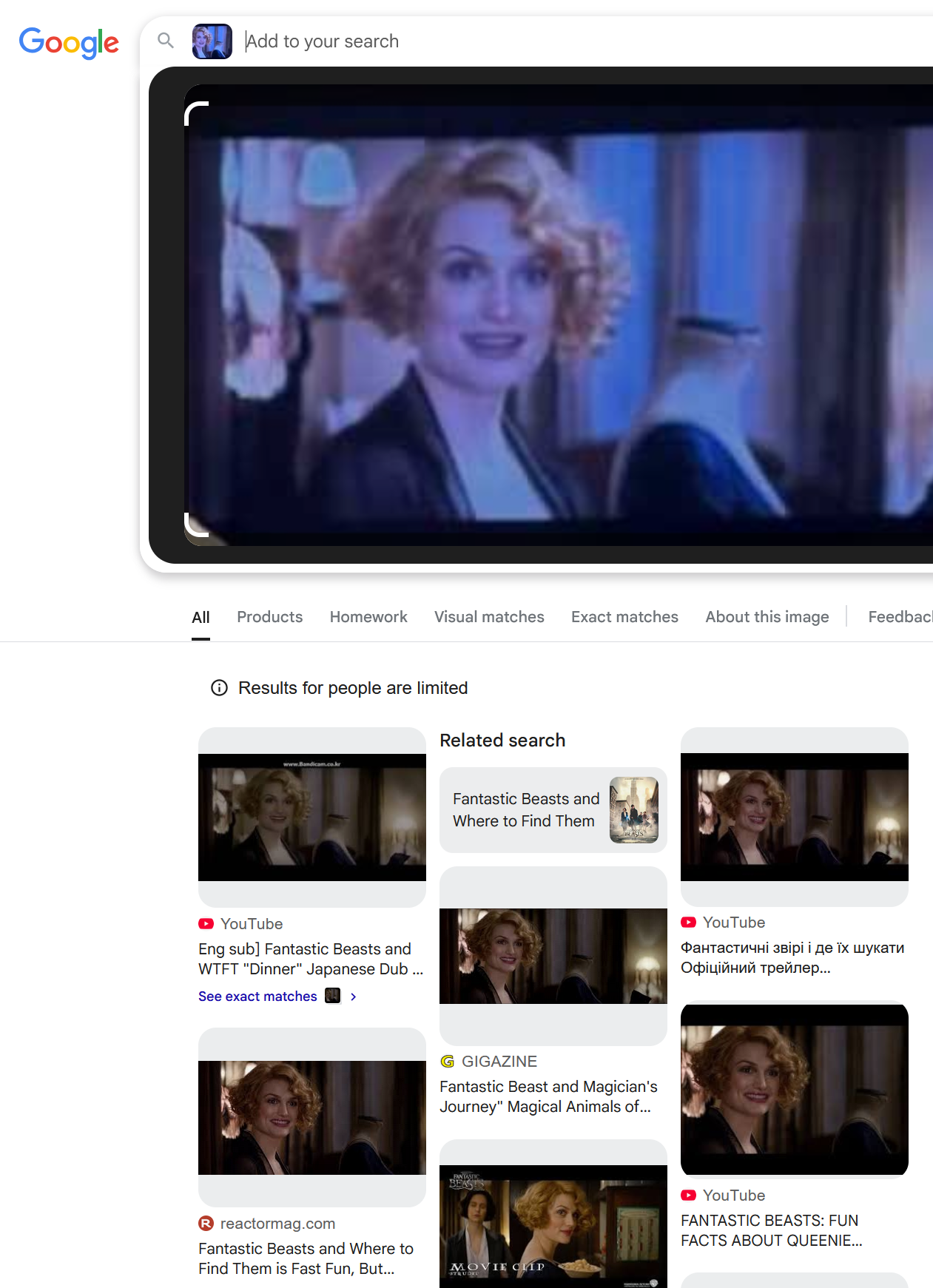This screenshot has width=933, height=1288.
Task: Open the reactormag.com result thumbnail
Action: tap(312, 1117)
